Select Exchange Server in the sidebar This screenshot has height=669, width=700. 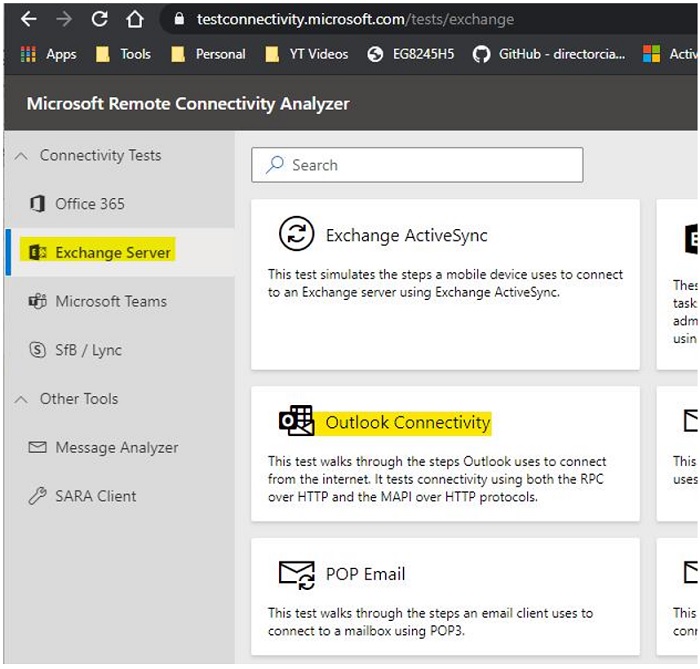pyautogui.click(x=120, y=253)
